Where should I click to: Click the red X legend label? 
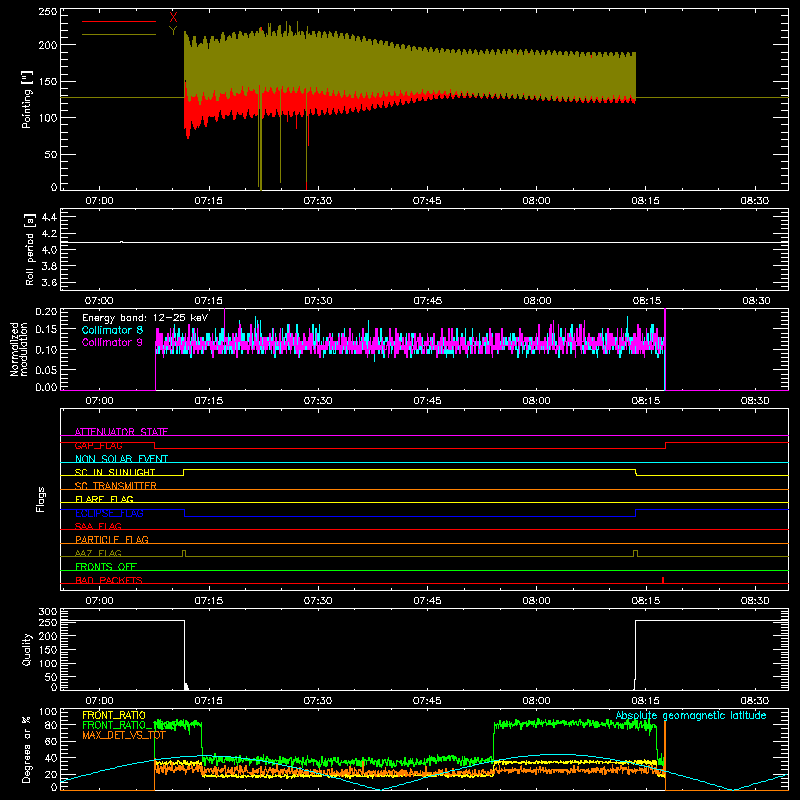tap(173, 17)
